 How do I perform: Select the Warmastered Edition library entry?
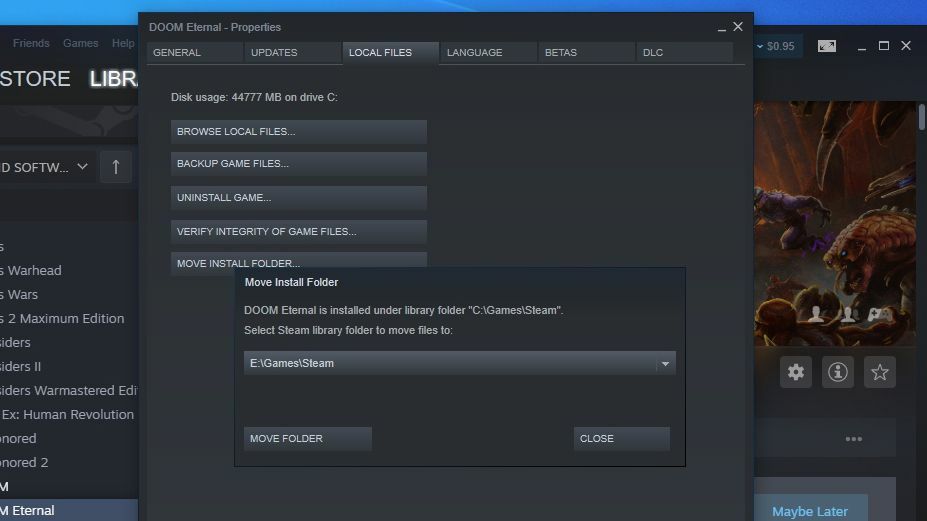(69, 390)
